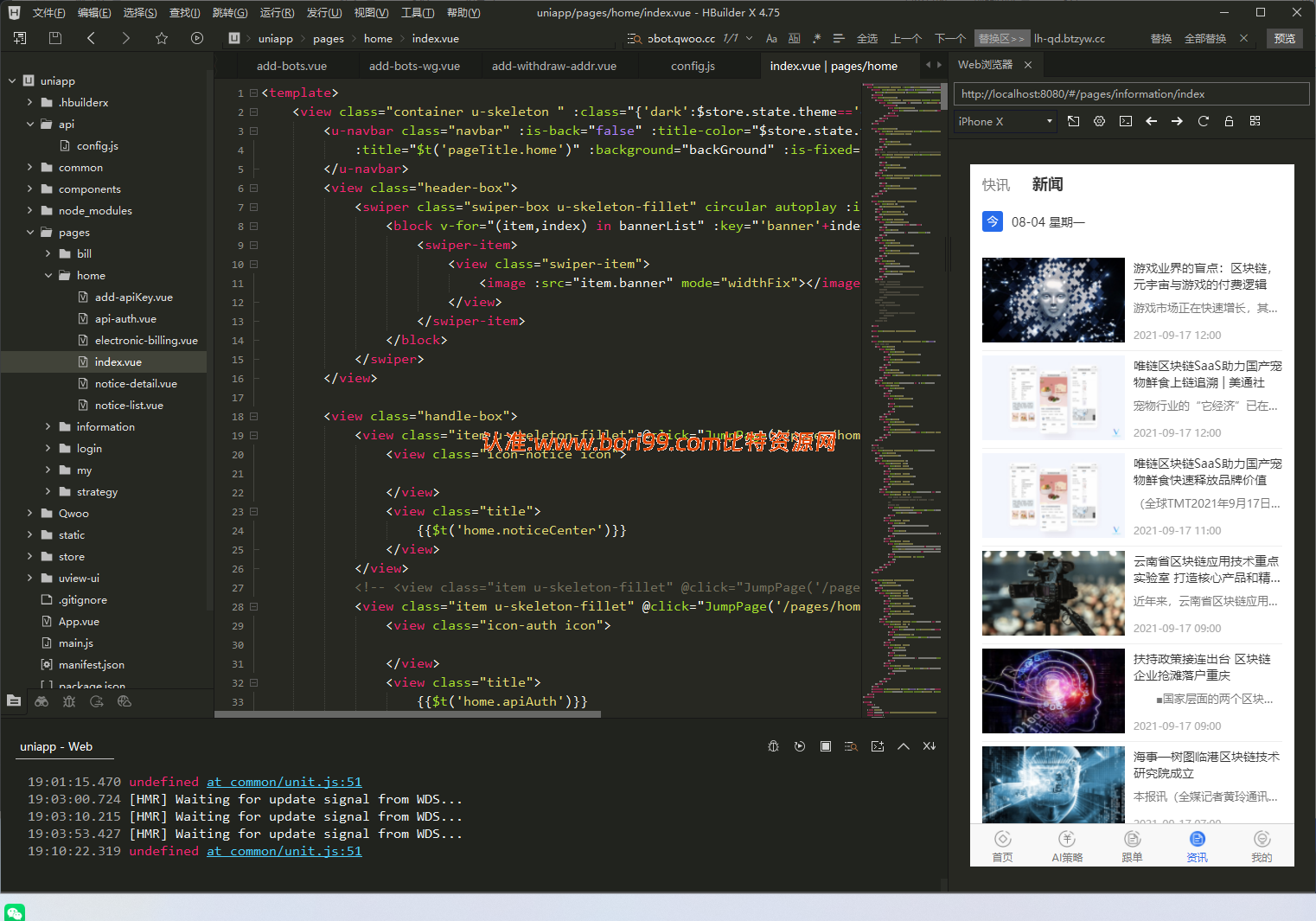Open the 运行(R) menu
Screen dimensions: 1316x921
tap(277, 12)
